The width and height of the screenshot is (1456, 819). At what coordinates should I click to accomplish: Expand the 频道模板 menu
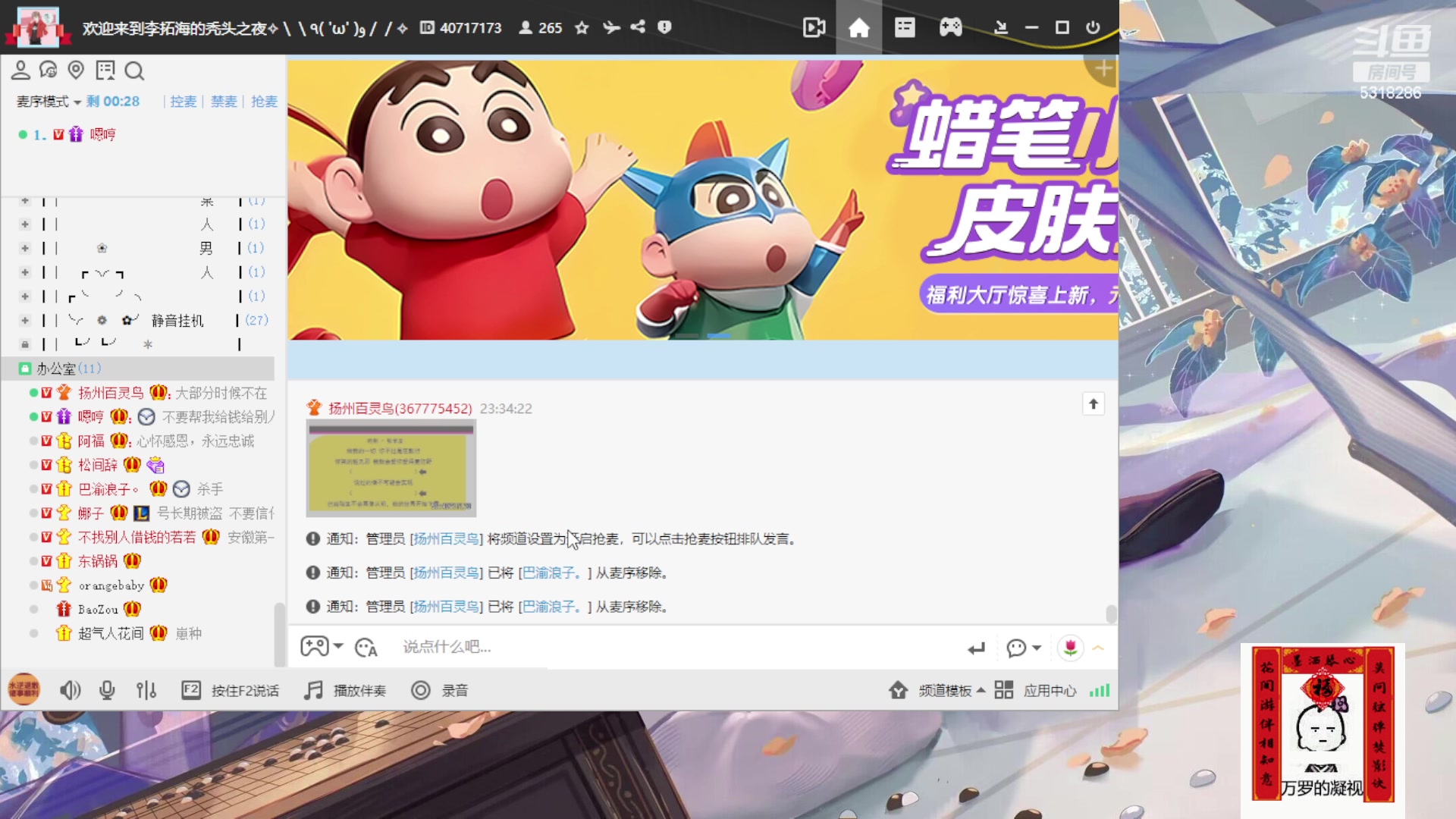952,690
